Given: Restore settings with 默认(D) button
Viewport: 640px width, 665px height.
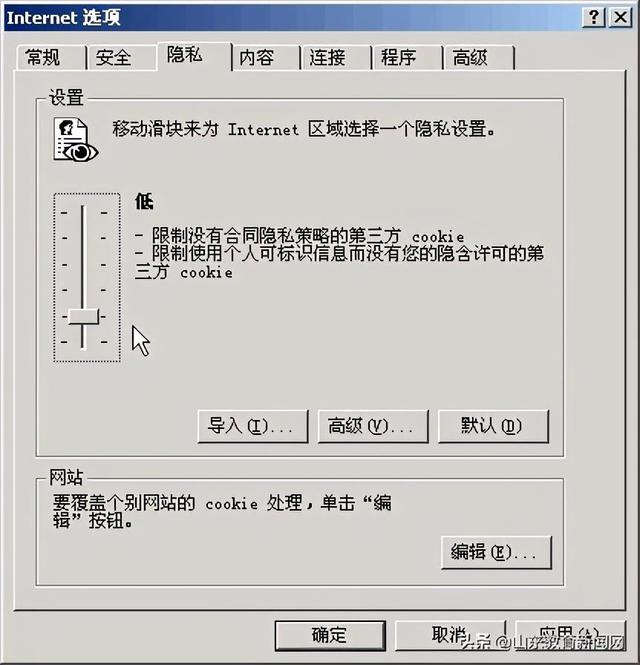Looking at the screenshot, I should (x=493, y=426).
